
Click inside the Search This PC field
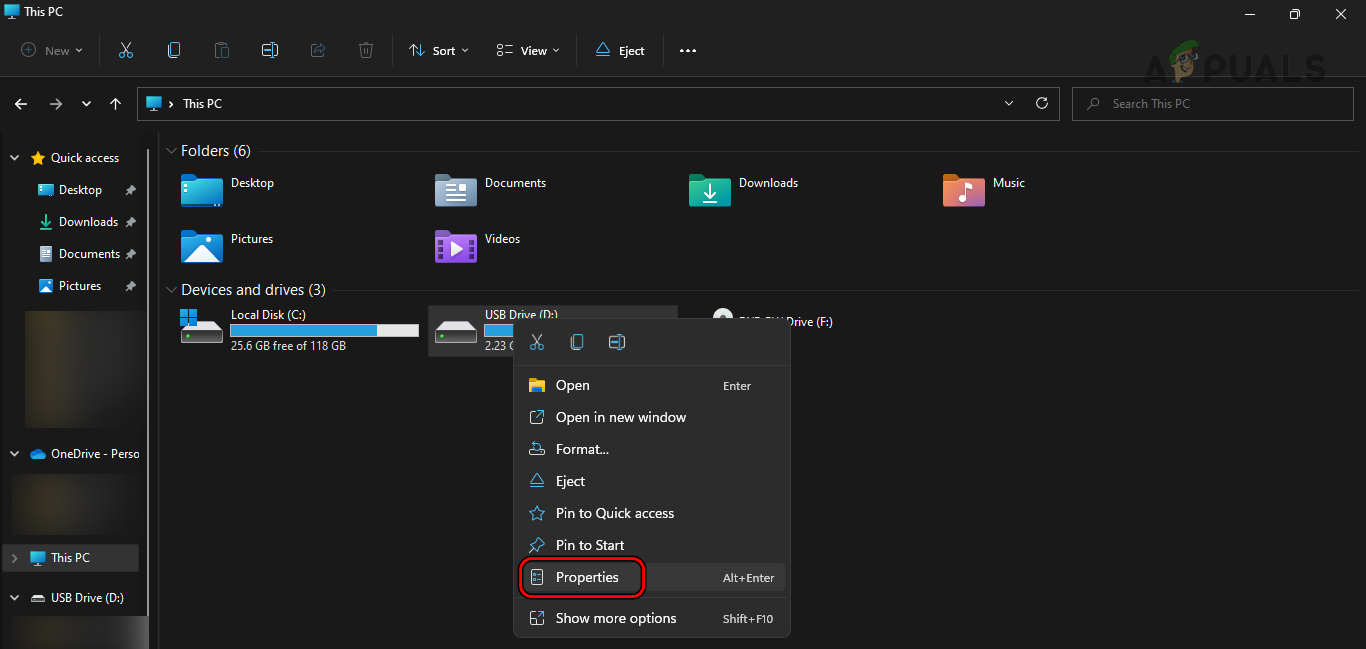click(x=1212, y=103)
